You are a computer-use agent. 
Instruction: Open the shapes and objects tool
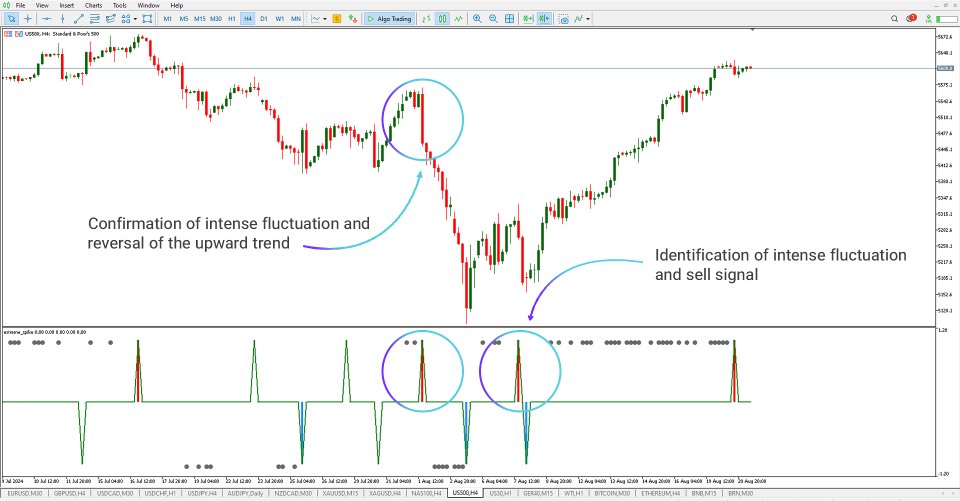coord(126,19)
